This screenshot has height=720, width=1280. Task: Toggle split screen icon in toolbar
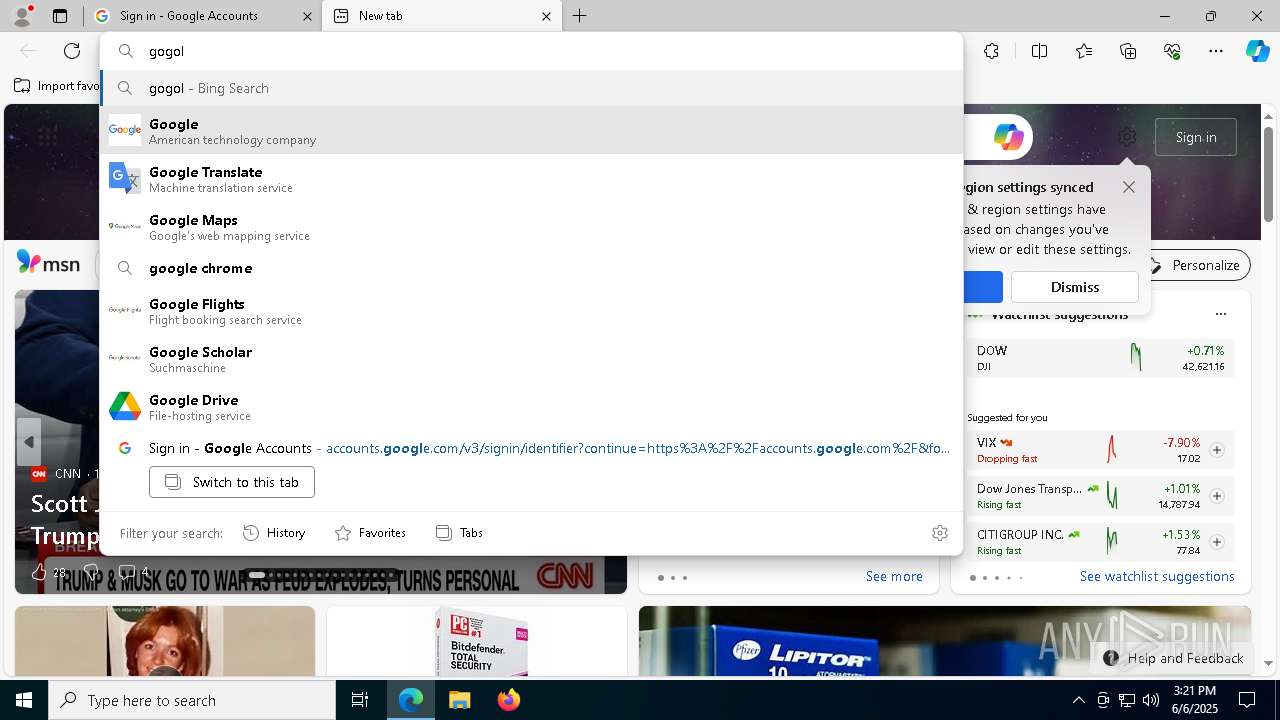[1039, 51]
